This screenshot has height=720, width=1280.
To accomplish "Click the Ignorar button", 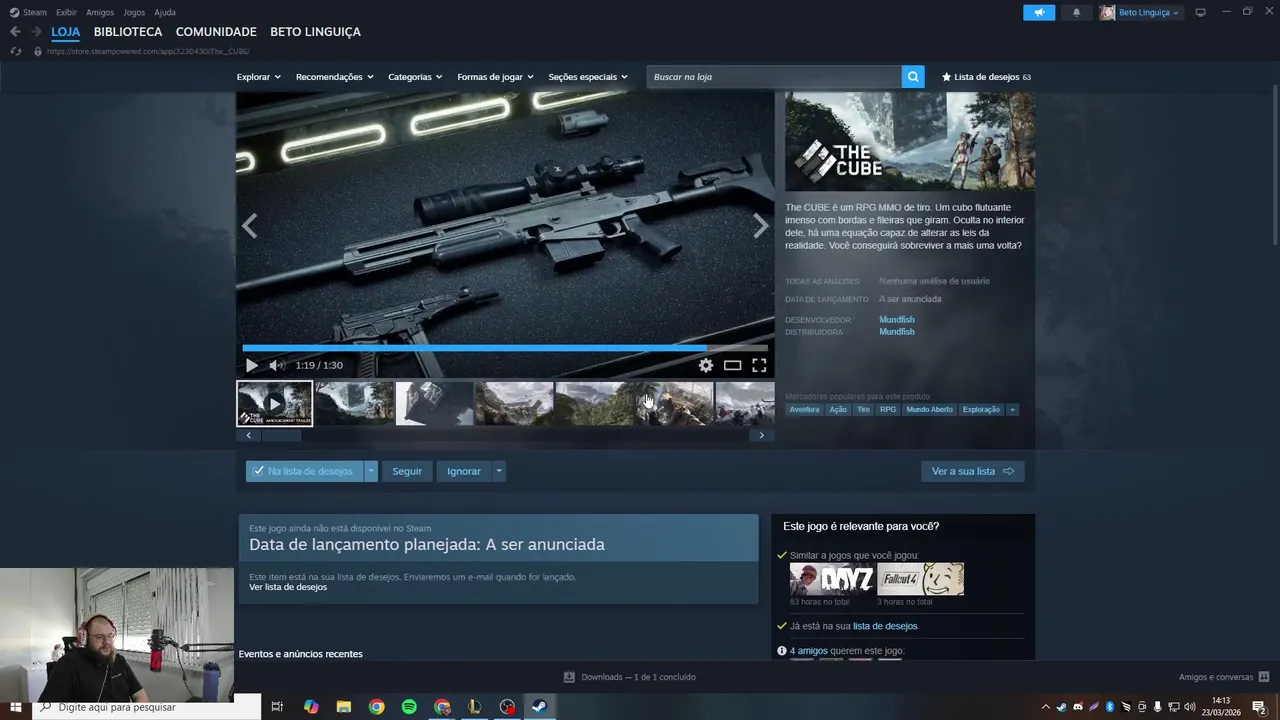I will (464, 471).
